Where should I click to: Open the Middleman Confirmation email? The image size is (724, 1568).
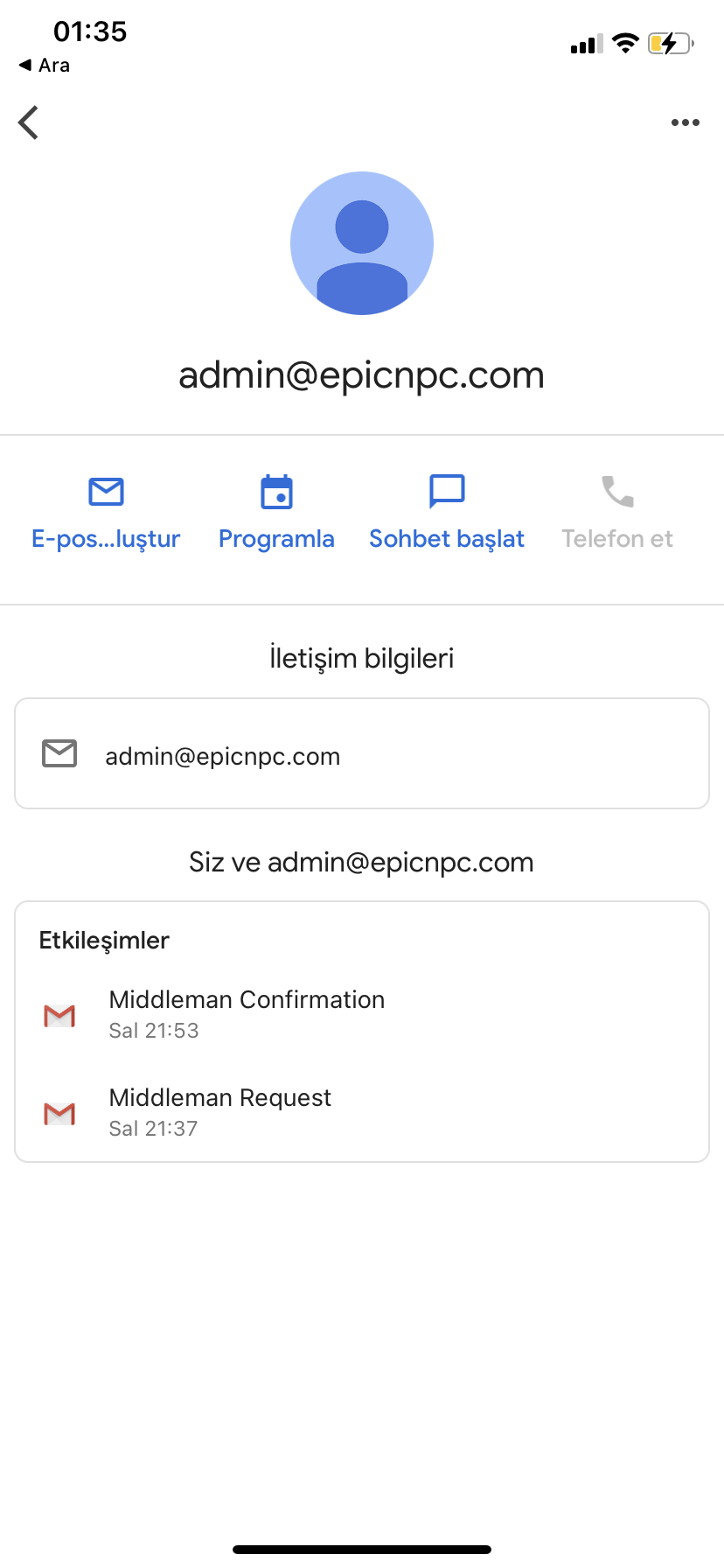click(x=362, y=1014)
